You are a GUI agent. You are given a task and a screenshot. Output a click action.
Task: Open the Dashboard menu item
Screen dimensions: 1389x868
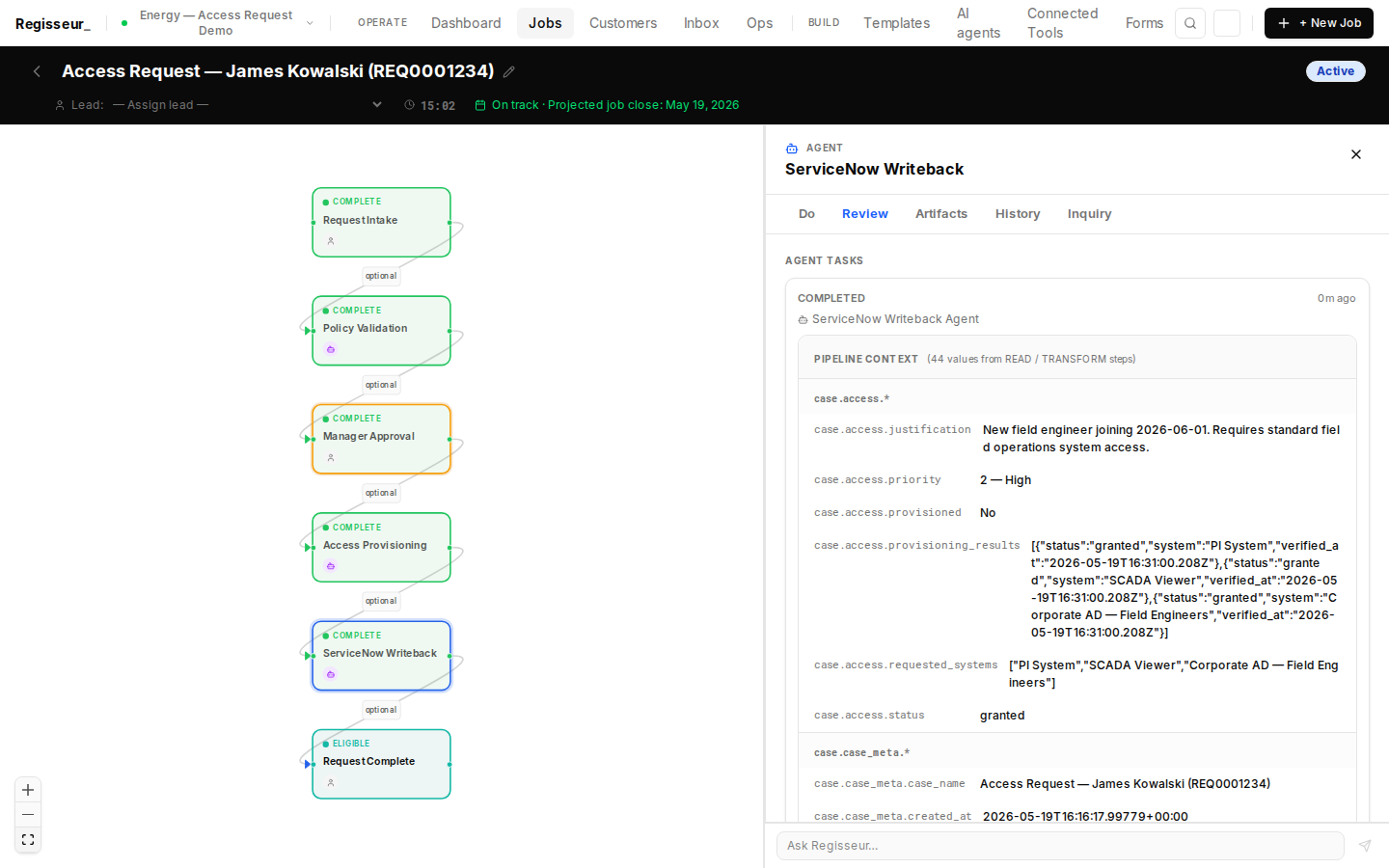coord(466,23)
